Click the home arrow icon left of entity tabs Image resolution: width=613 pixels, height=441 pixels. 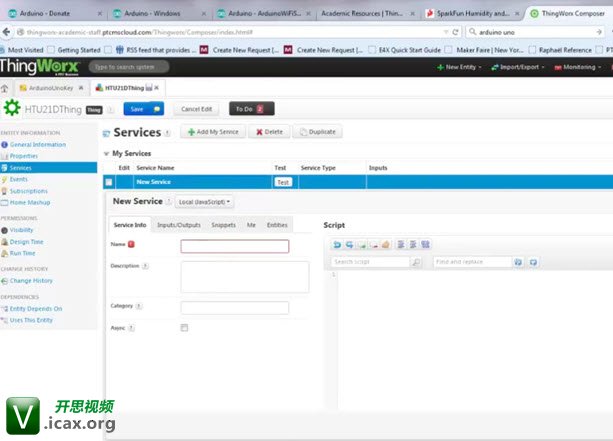point(5,88)
